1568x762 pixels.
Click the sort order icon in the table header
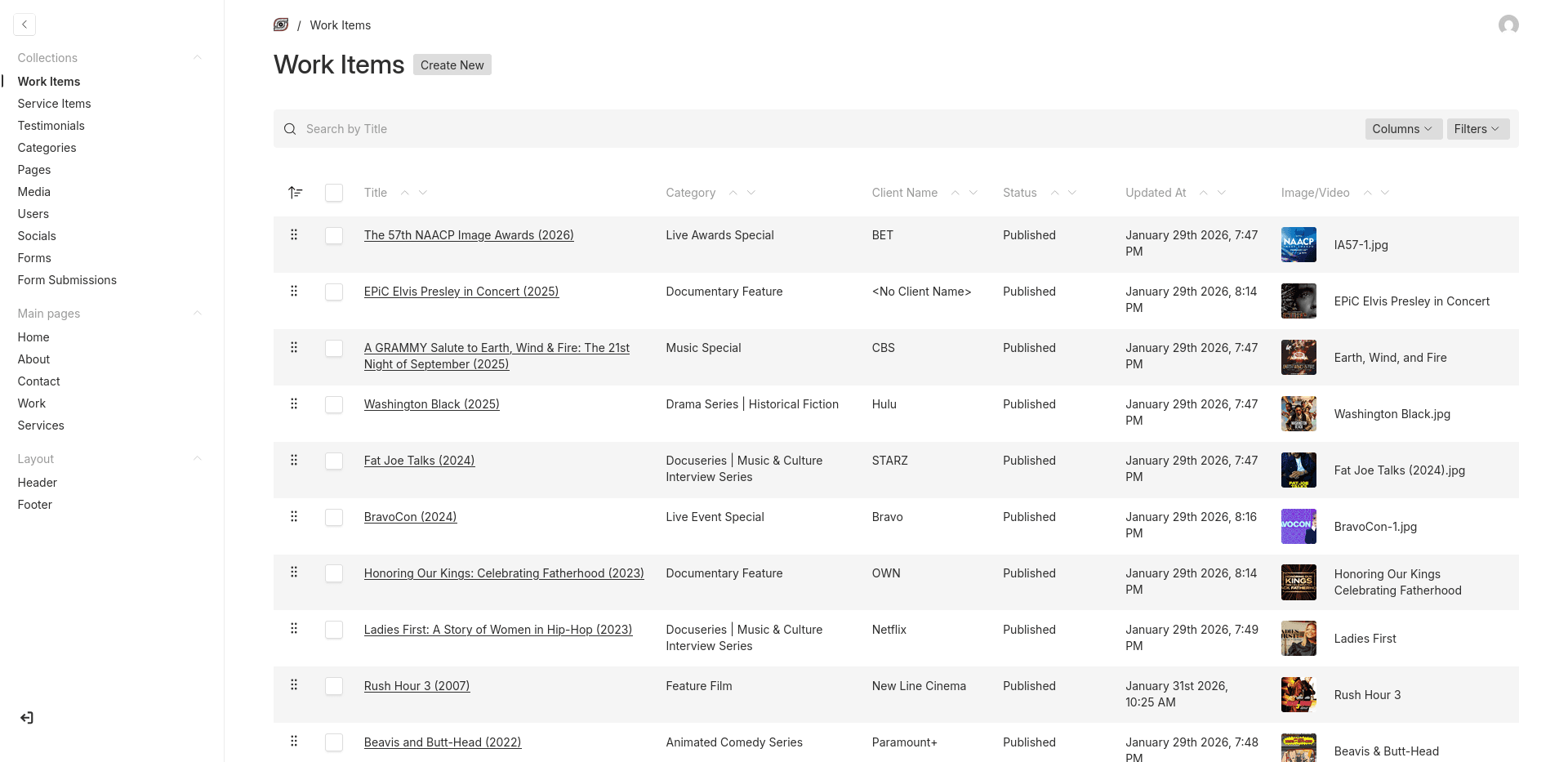pyautogui.click(x=295, y=192)
